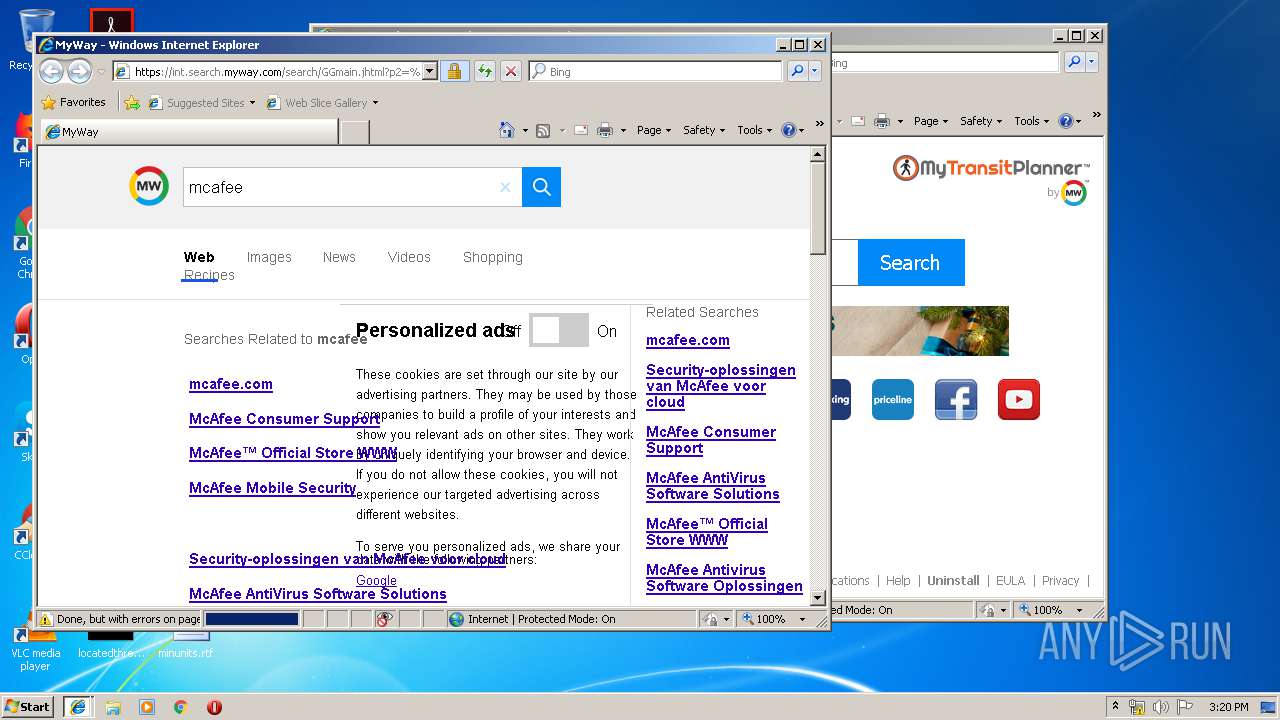Open the Tools menu in the back window

tap(1032, 121)
